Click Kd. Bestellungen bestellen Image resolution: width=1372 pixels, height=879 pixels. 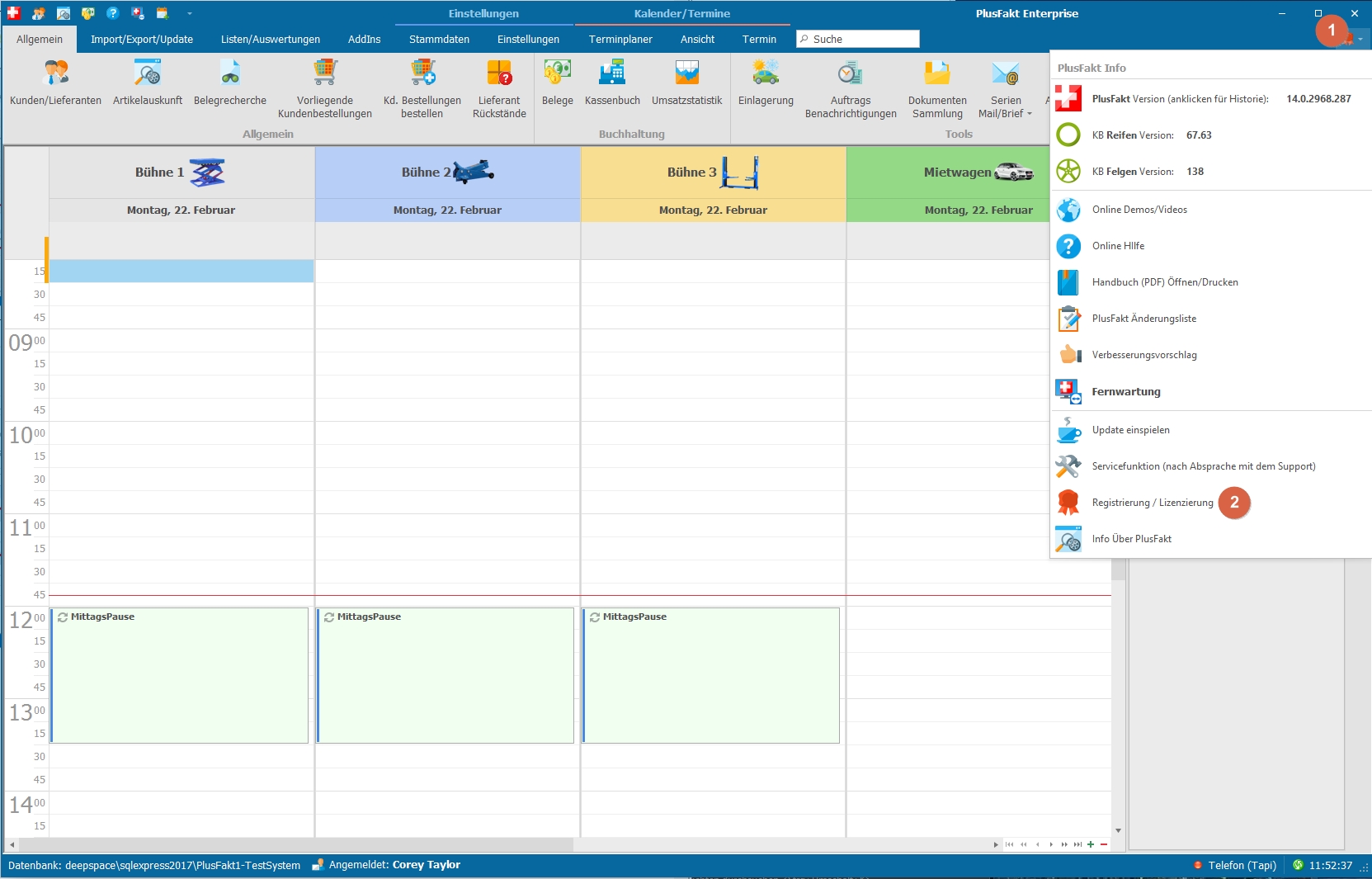click(x=422, y=89)
